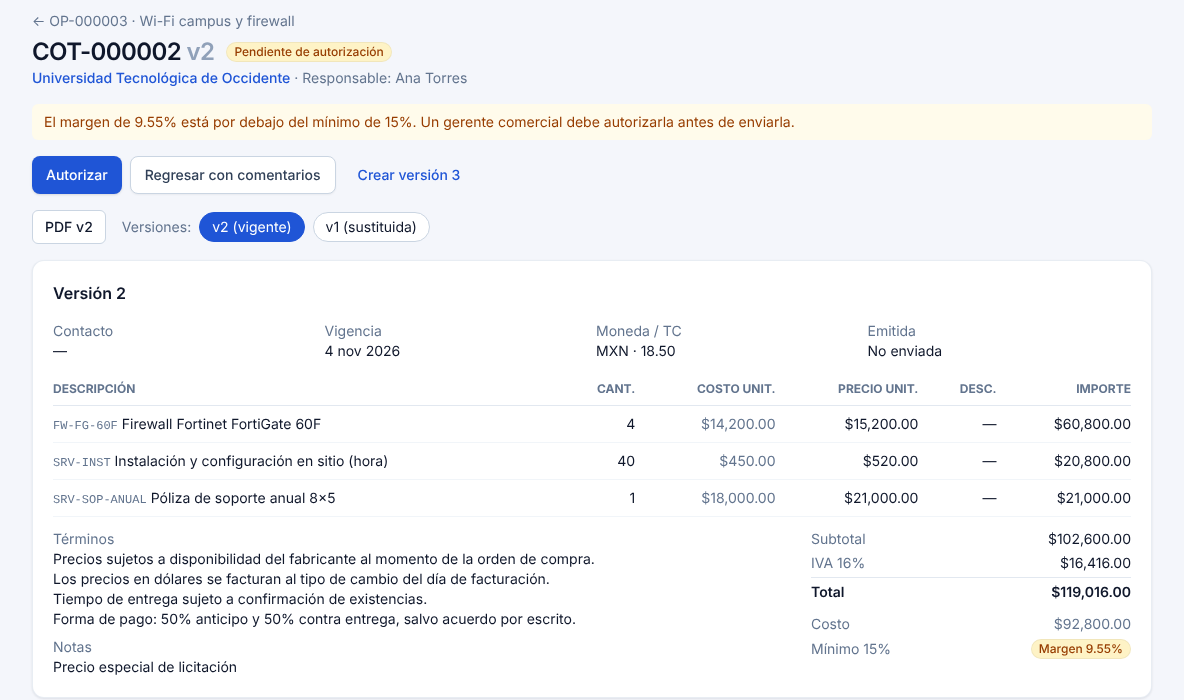
Task: Click Responsable: Ana Torres text
Action: (384, 78)
